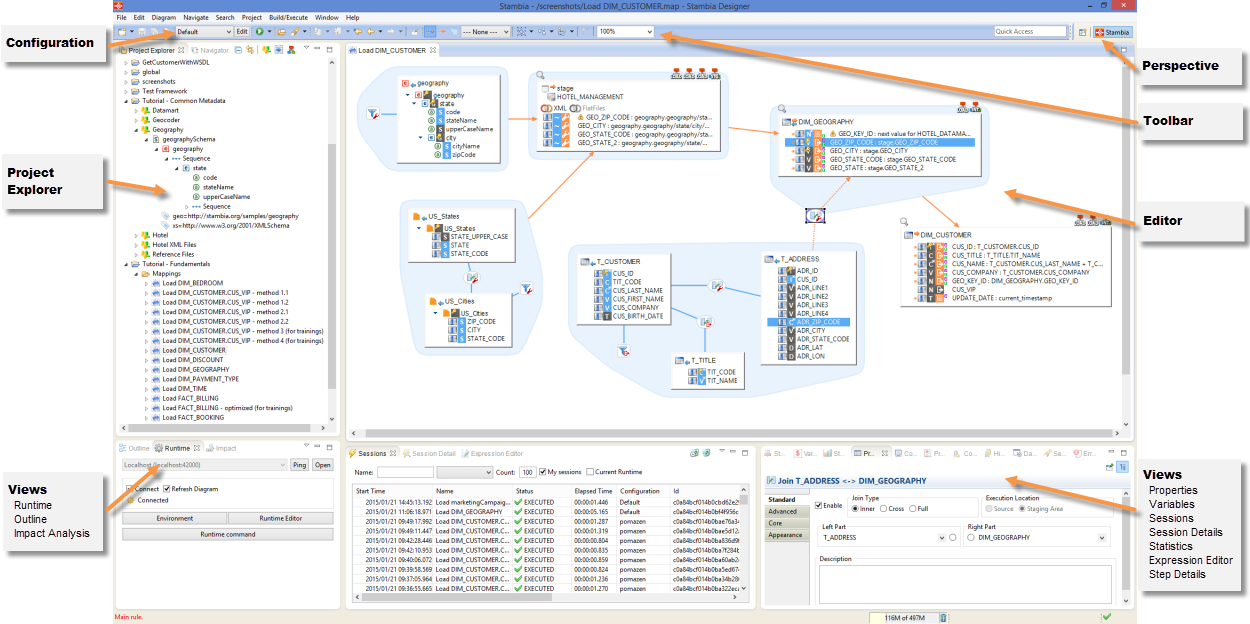Run the mapping with the green play icon

pos(259,32)
